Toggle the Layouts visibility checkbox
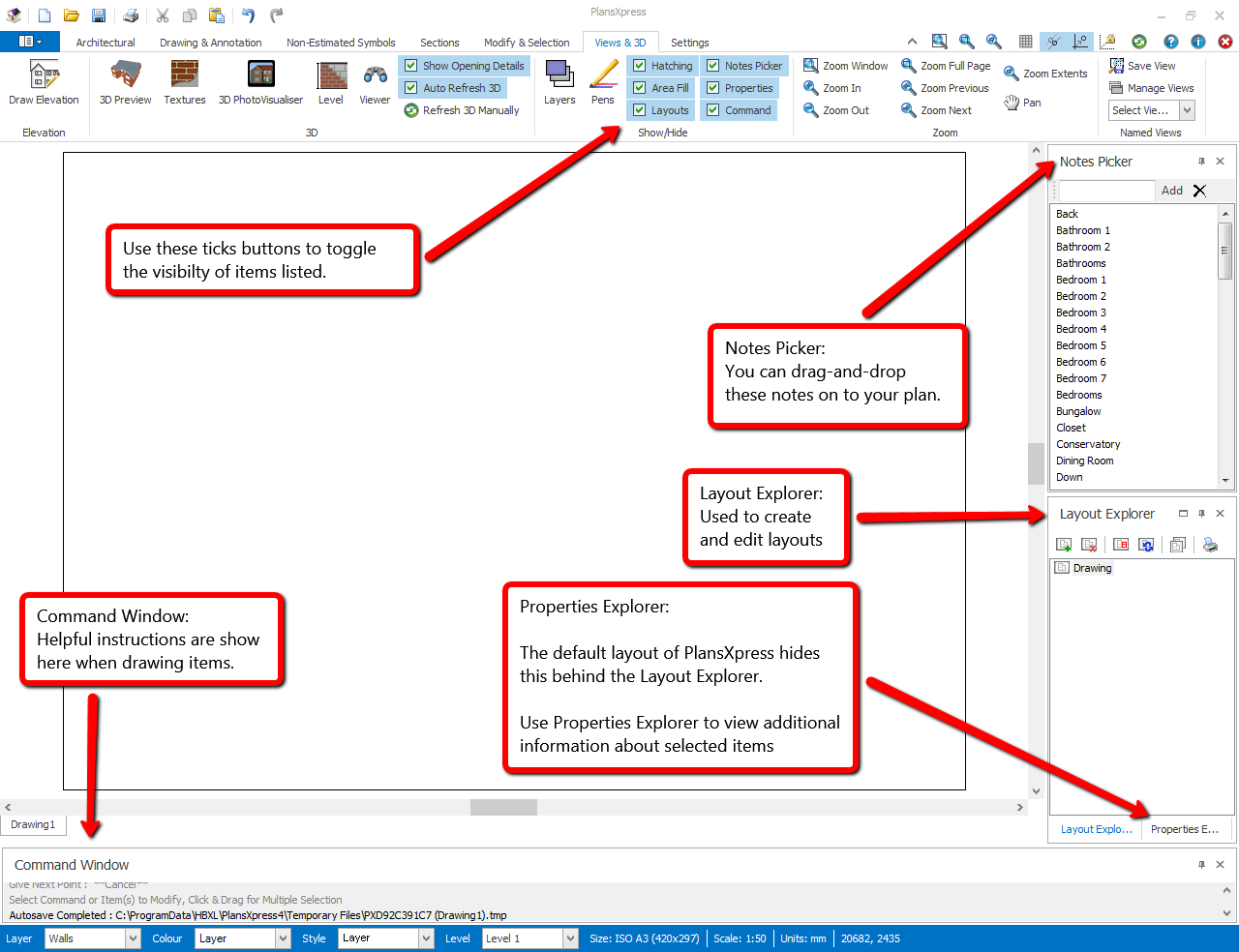The image size is (1239, 952). (x=640, y=110)
